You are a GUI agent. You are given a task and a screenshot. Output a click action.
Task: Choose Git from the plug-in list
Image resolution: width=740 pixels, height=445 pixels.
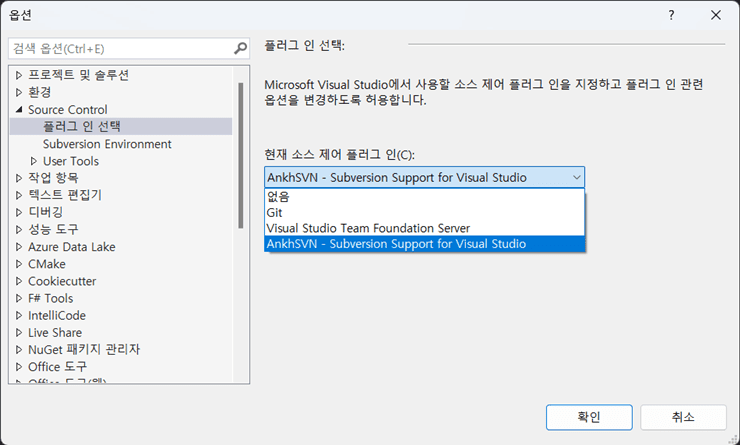click(x=424, y=212)
